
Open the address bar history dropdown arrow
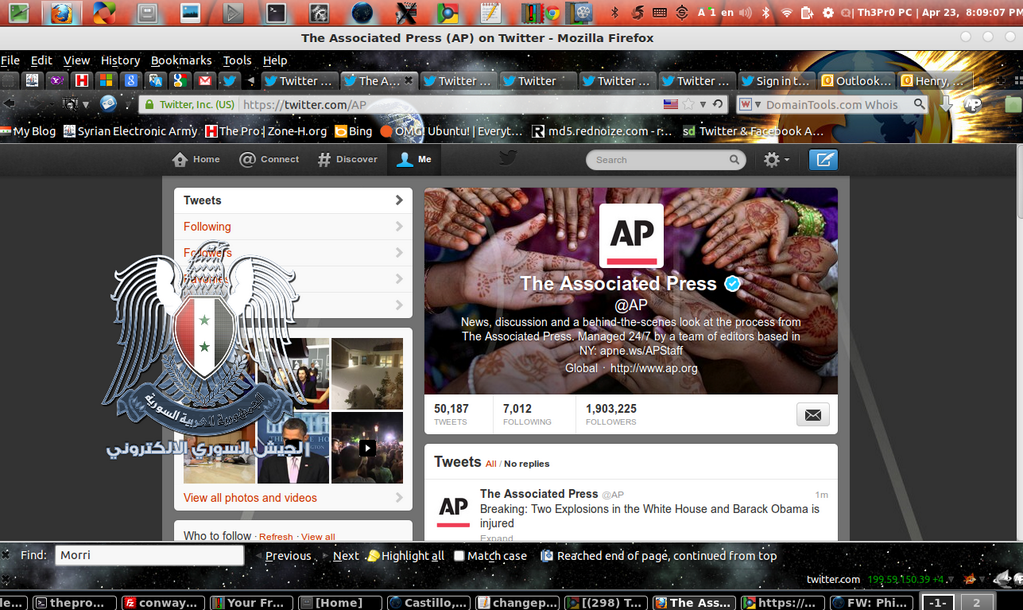[x=703, y=104]
